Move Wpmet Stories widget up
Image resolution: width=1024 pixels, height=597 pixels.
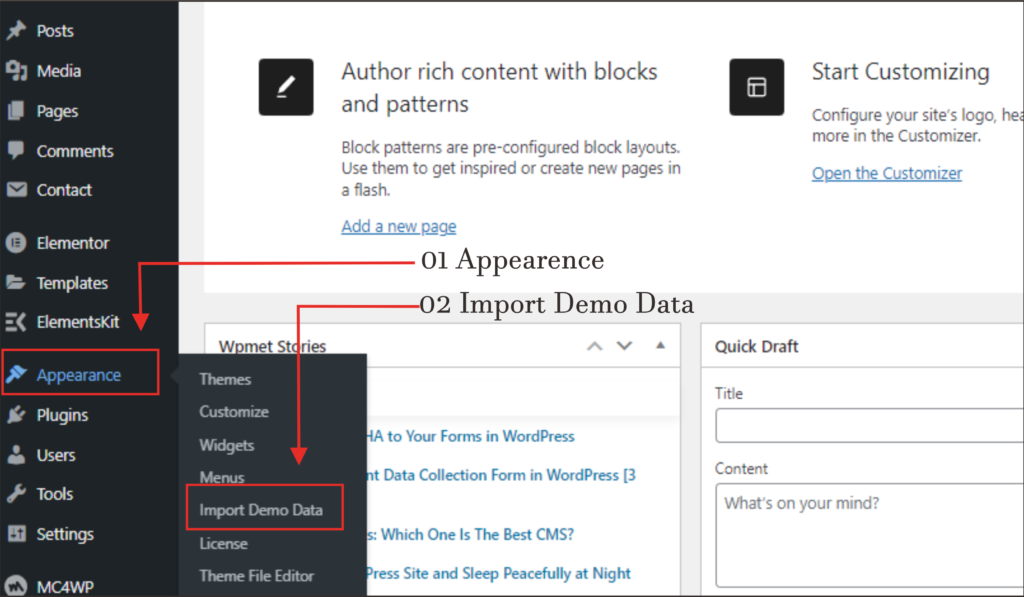(x=594, y=346)
